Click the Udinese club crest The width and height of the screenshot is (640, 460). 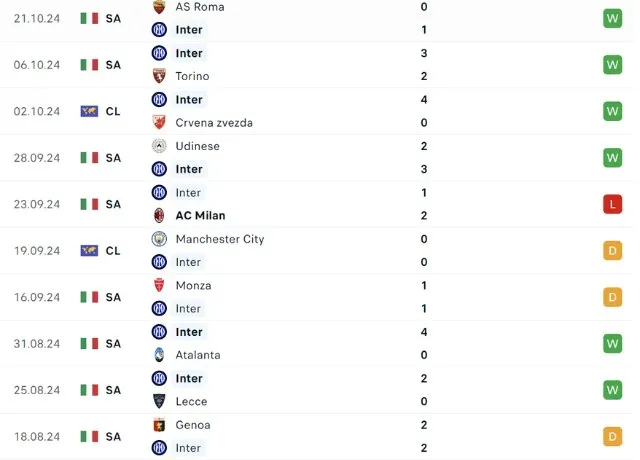(x=158, y=146)
